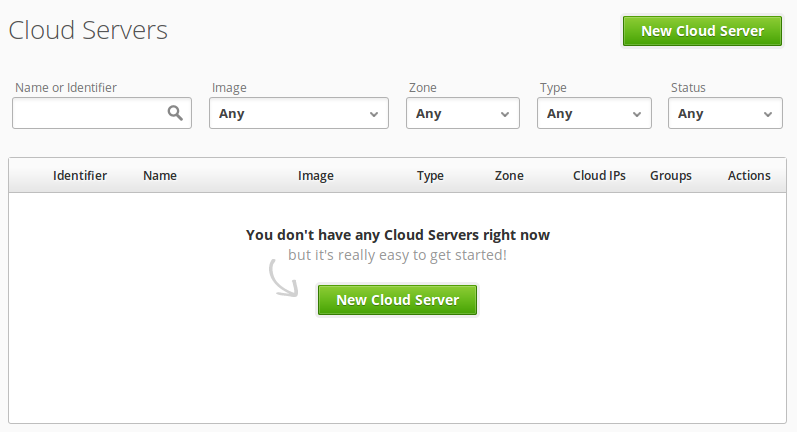Open the Image filter dropdown

tap(299, 113)
